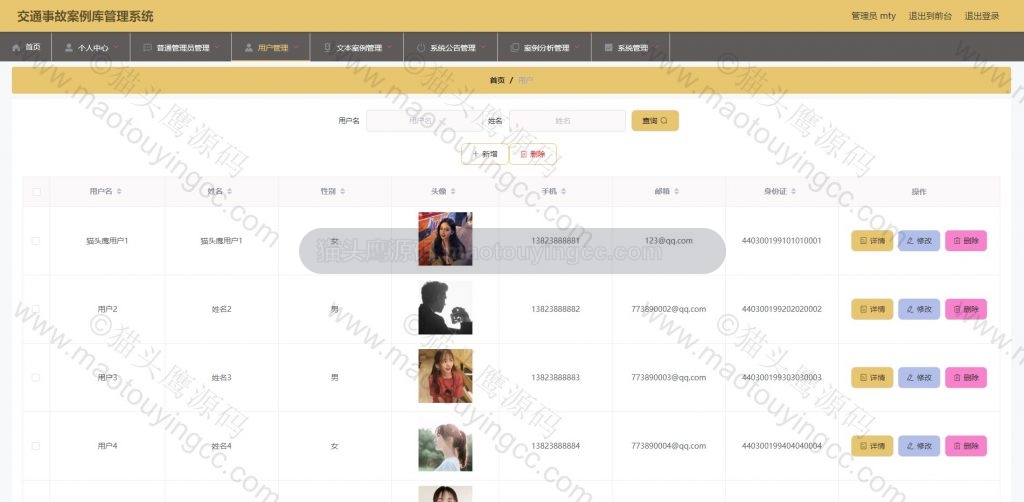Click the email 773890002@qq.com
The height and width of the screenshot is (502, 1024).
point(669,309)
